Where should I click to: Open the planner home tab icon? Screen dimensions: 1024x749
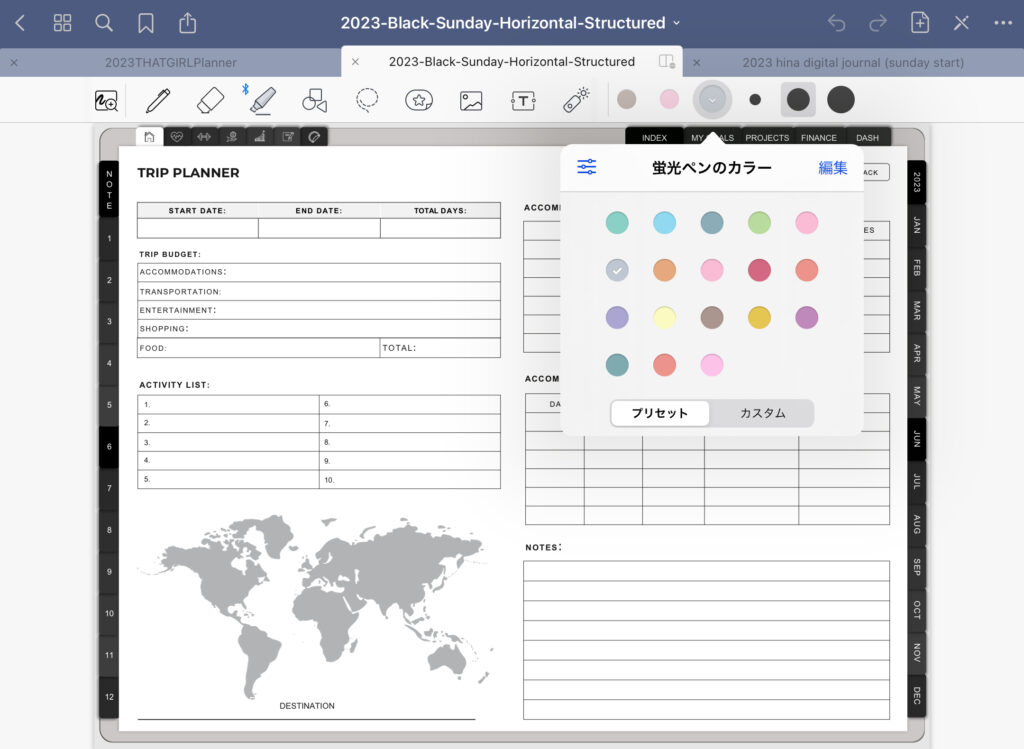coord(150,136)
